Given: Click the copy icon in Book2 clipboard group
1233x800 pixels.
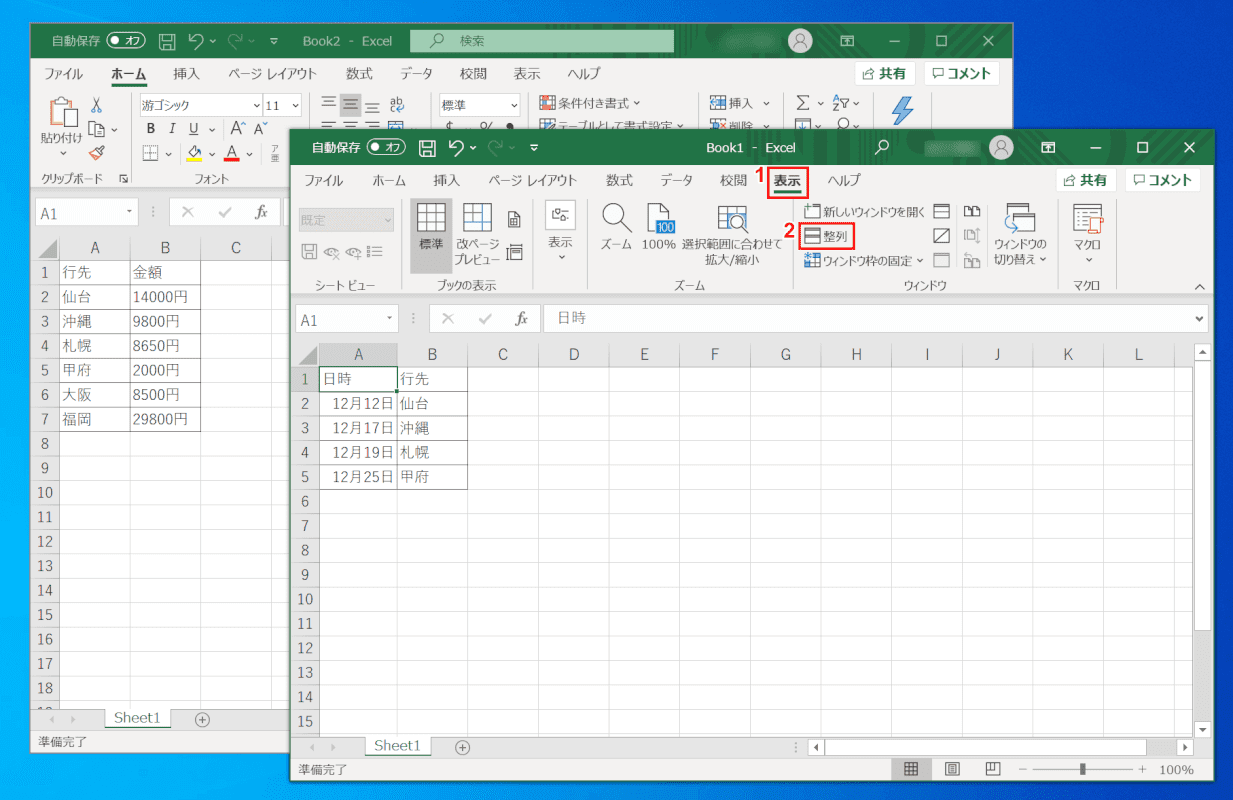Looking at the screenshot, I should (96, 128).
